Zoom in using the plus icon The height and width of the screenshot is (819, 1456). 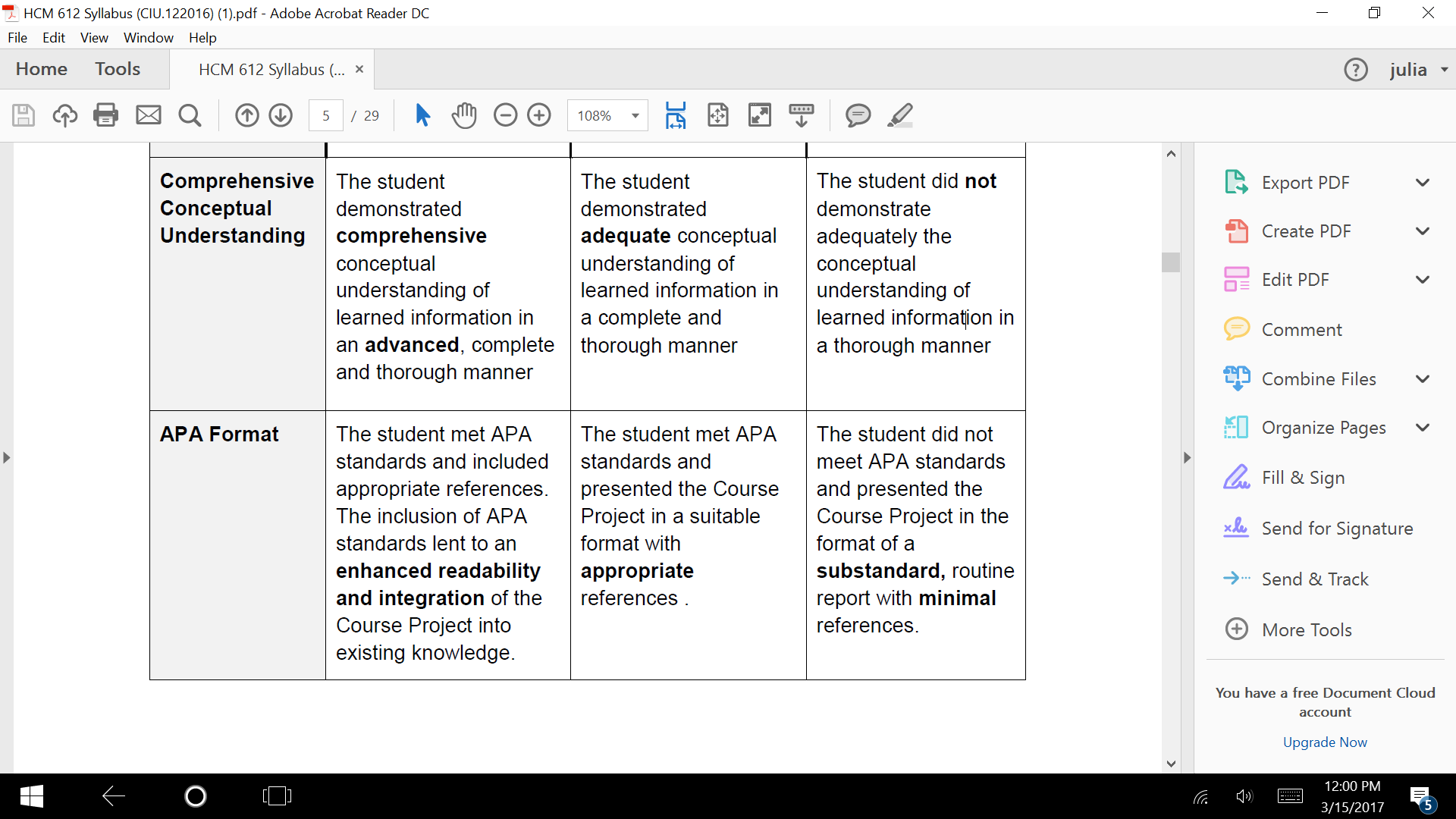[x=539, y=115]
